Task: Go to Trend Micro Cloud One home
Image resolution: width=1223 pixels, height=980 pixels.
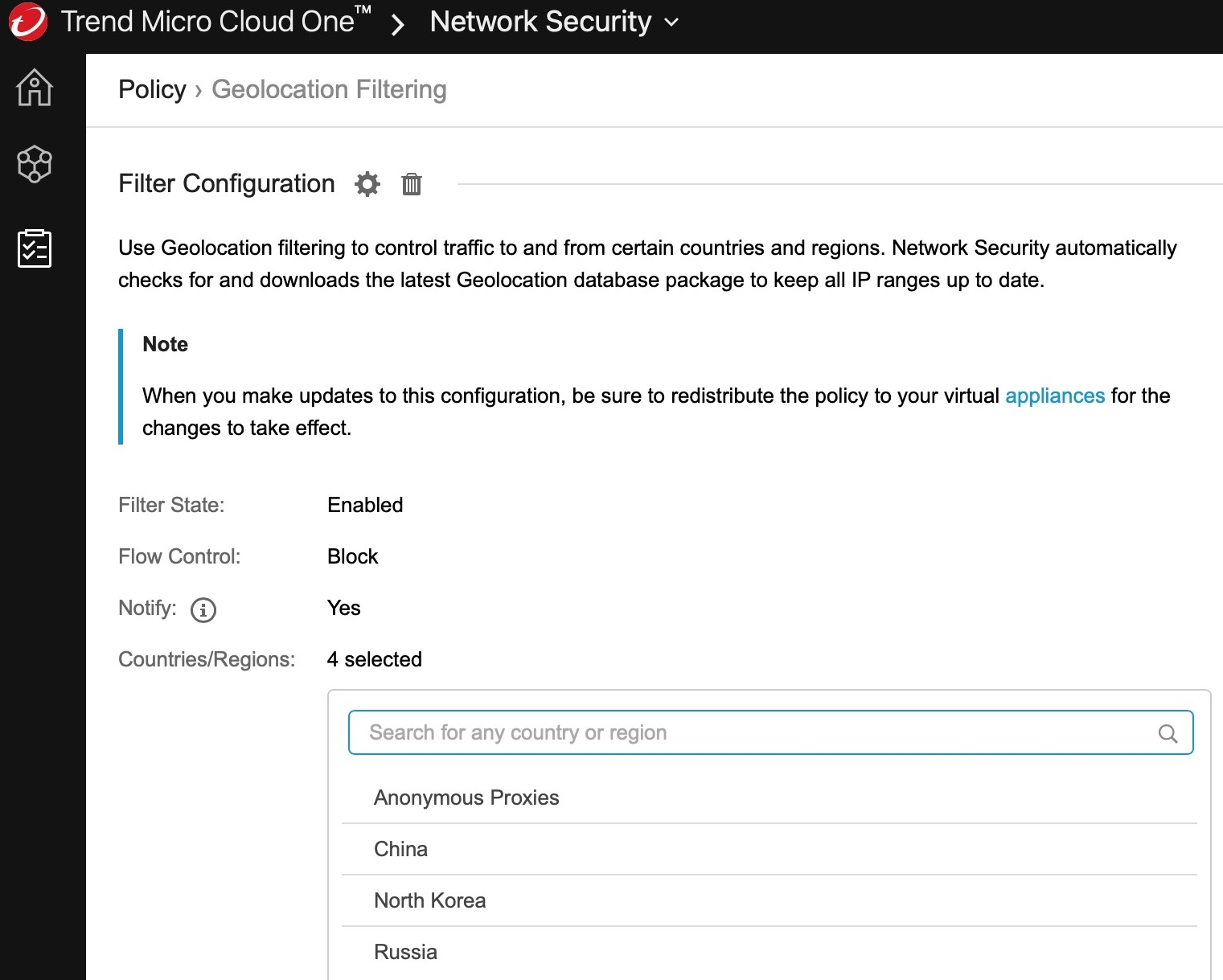Action: tap(215, 22)
